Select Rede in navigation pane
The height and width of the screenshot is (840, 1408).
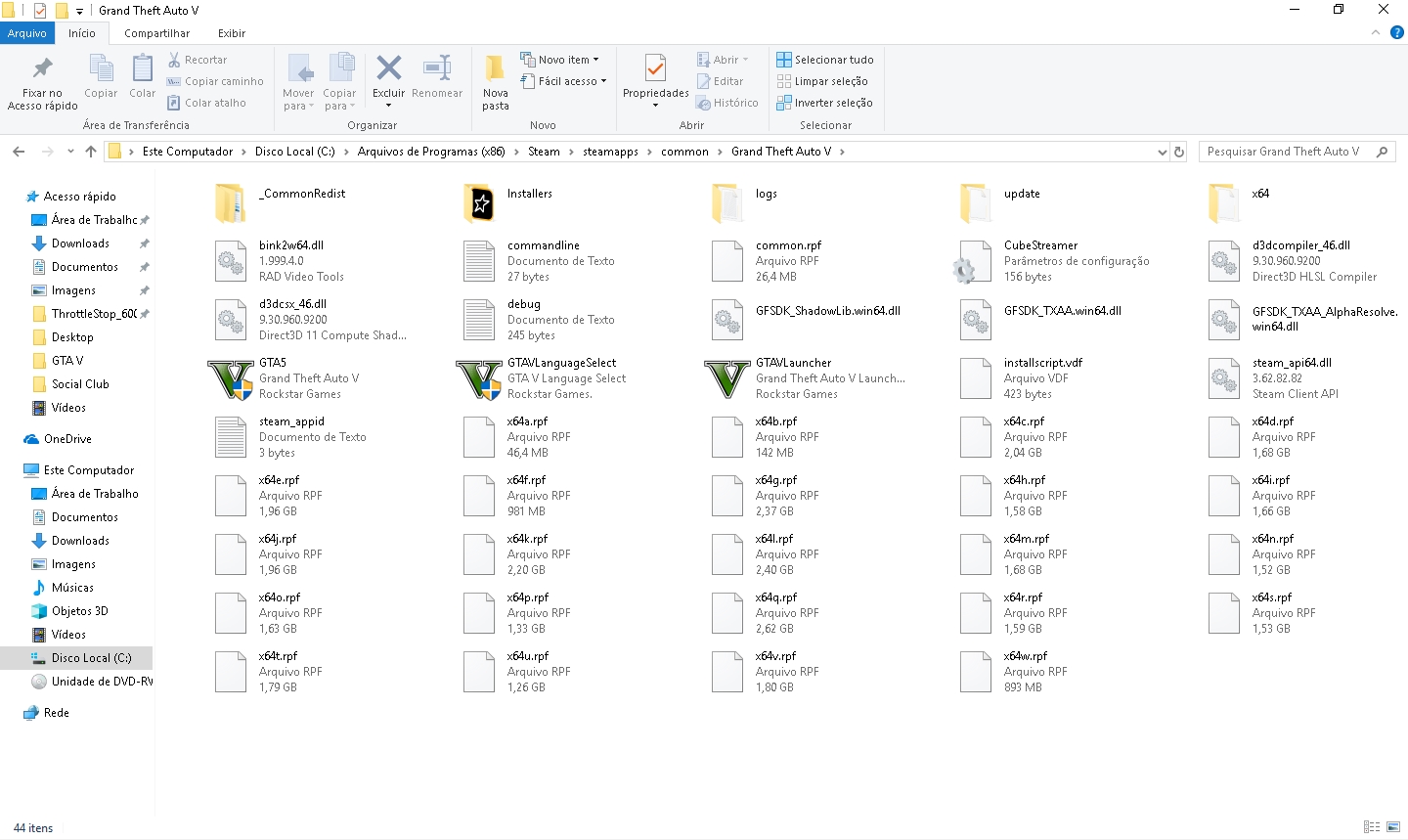click(56, 713)
